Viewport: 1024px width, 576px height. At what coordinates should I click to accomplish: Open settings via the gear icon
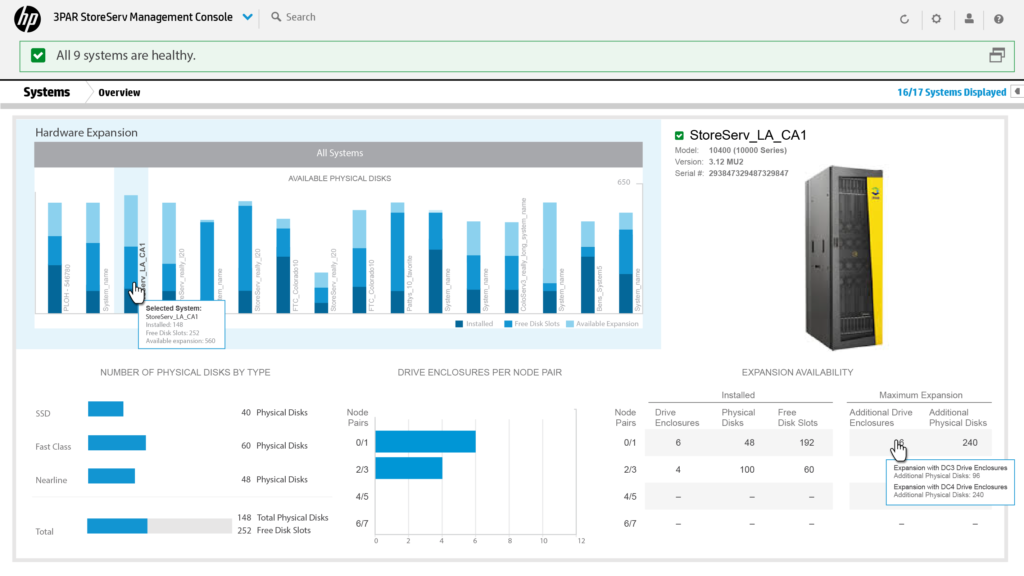[936, 19]
